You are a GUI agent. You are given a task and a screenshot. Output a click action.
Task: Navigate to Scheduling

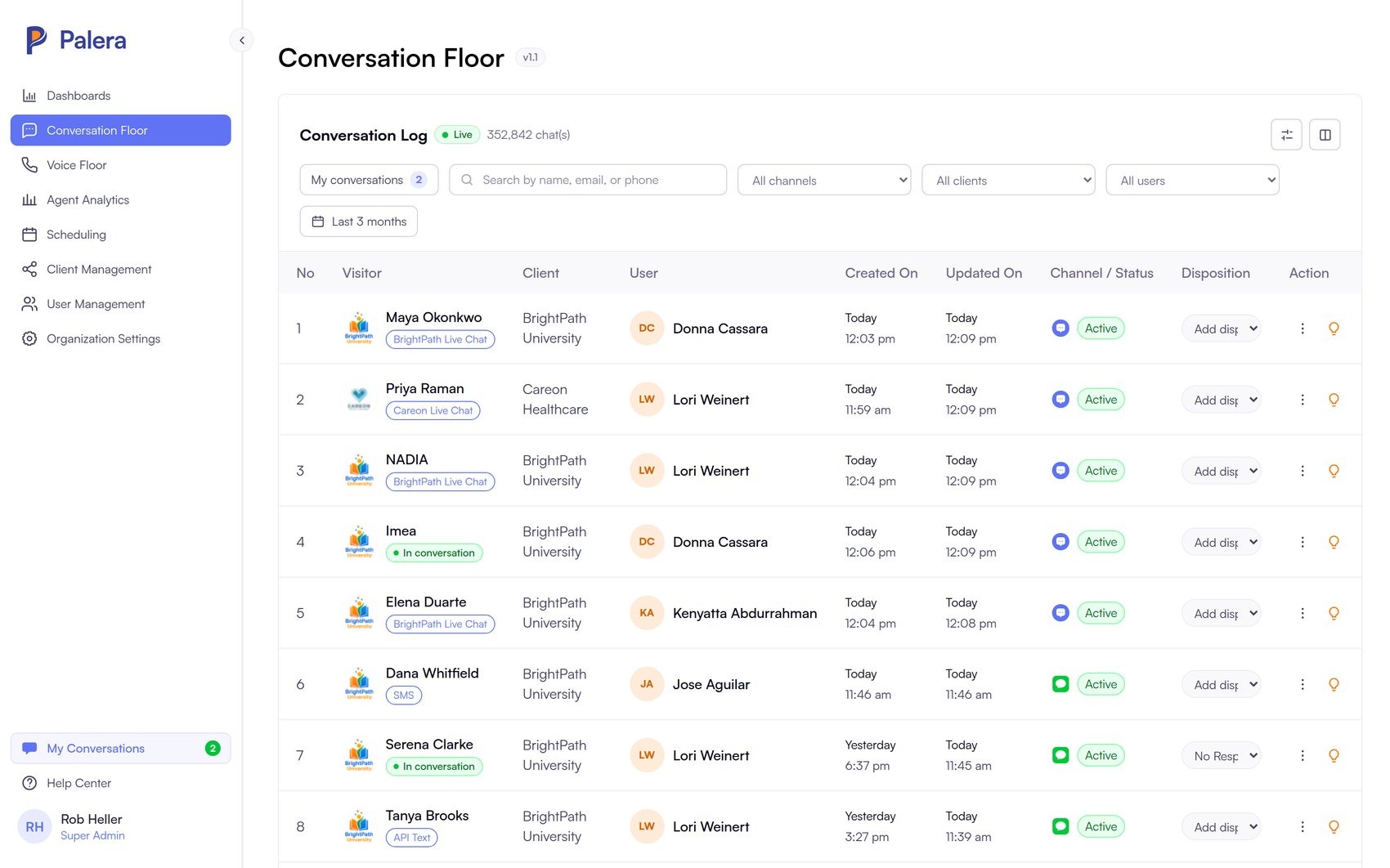tap(120, 235)
